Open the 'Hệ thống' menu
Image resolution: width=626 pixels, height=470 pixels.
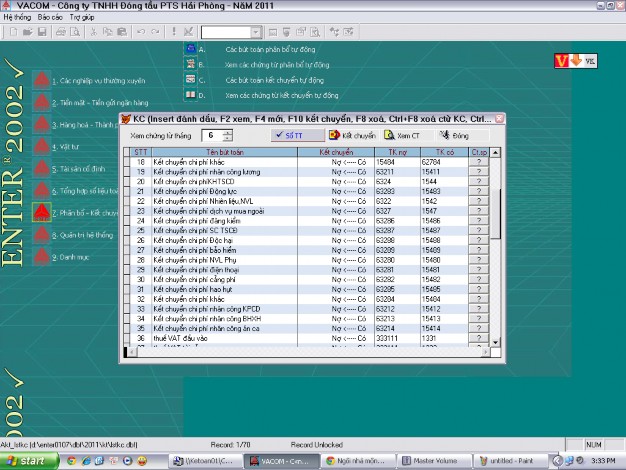[x=18, y=18]
